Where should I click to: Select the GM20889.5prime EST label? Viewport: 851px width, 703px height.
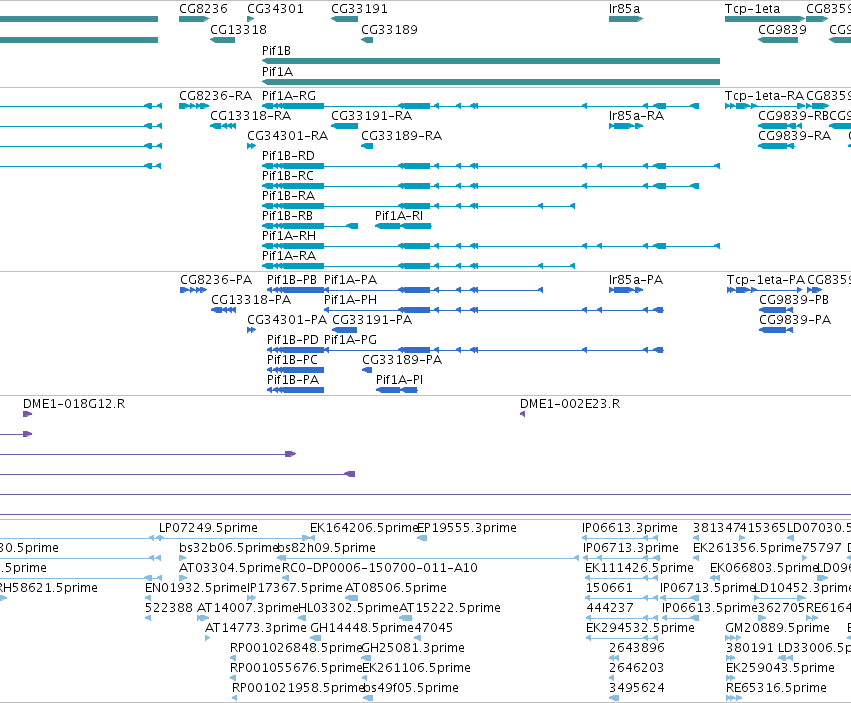coord(777,628)
